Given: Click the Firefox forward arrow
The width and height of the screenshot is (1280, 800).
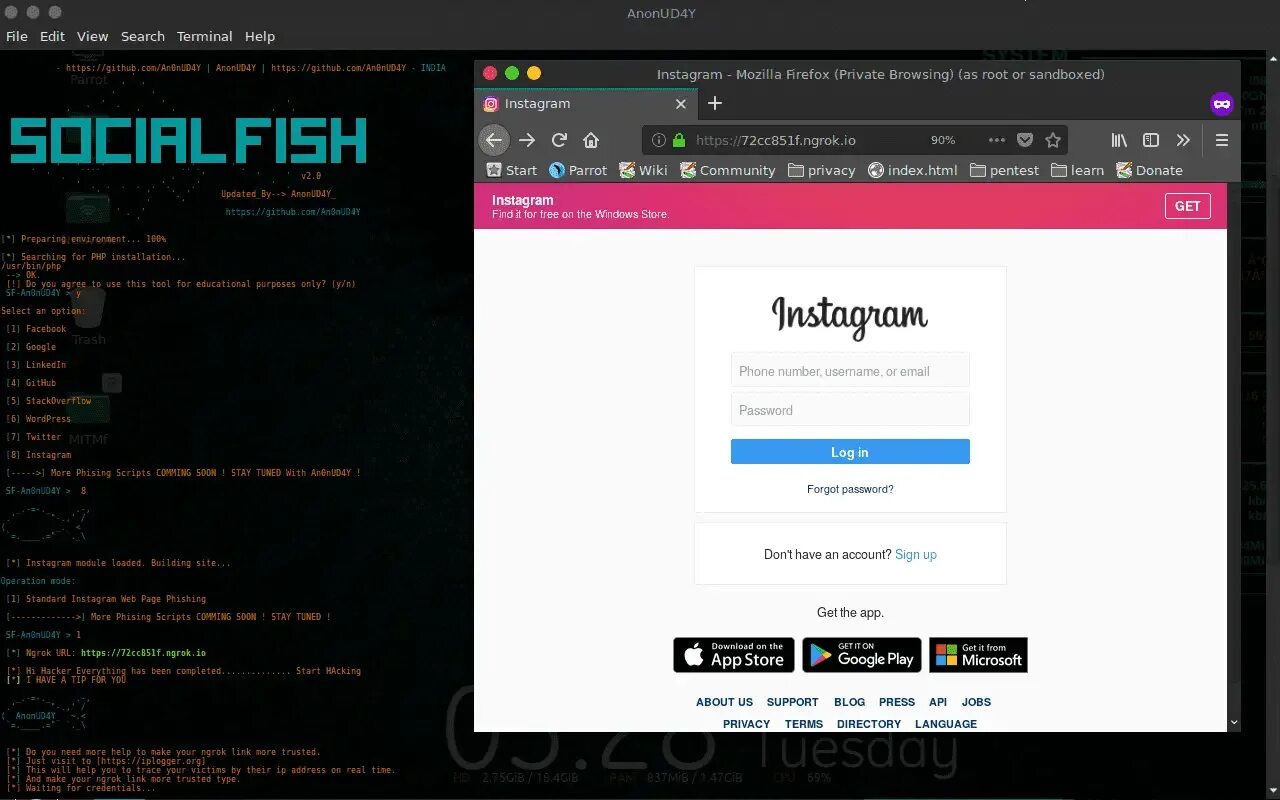Looking at the screenshot, I should pos(527,140).
